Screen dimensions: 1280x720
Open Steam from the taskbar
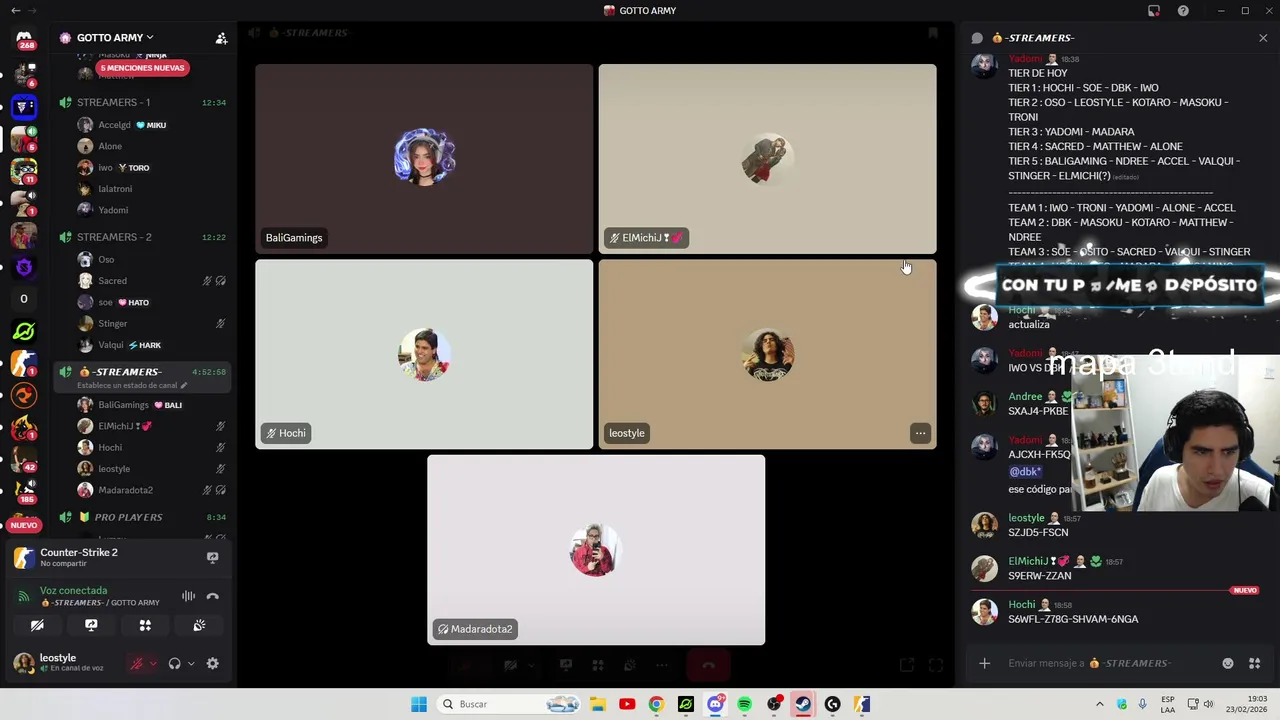coord(803,704)
